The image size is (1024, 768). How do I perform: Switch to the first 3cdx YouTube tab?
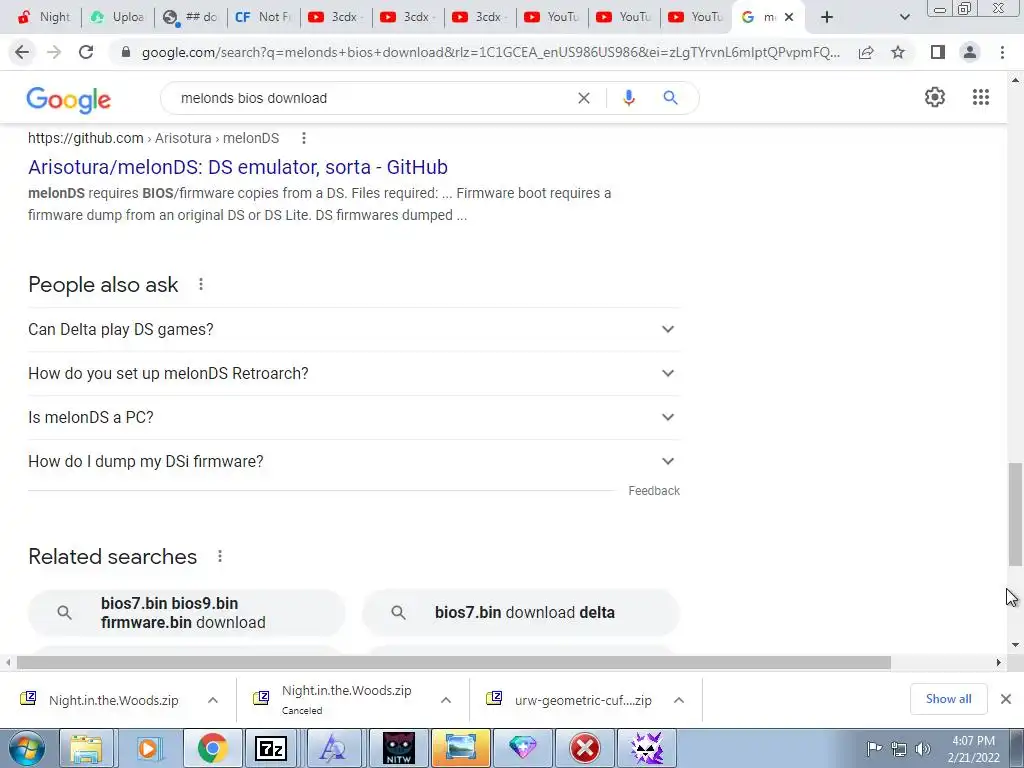pyautogui.click(x=334, y=17)
